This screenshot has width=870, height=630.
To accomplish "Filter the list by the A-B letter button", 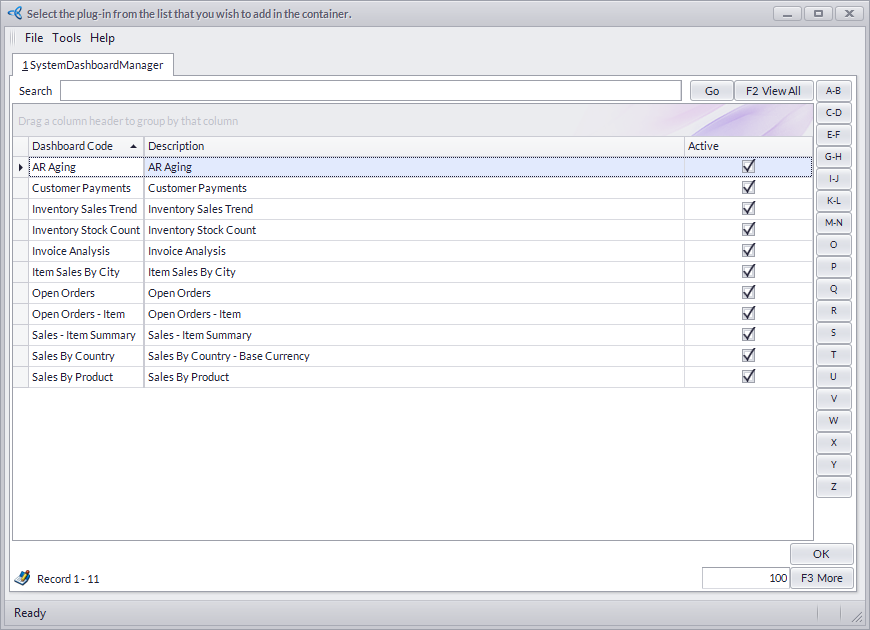I will pos(833,91).
